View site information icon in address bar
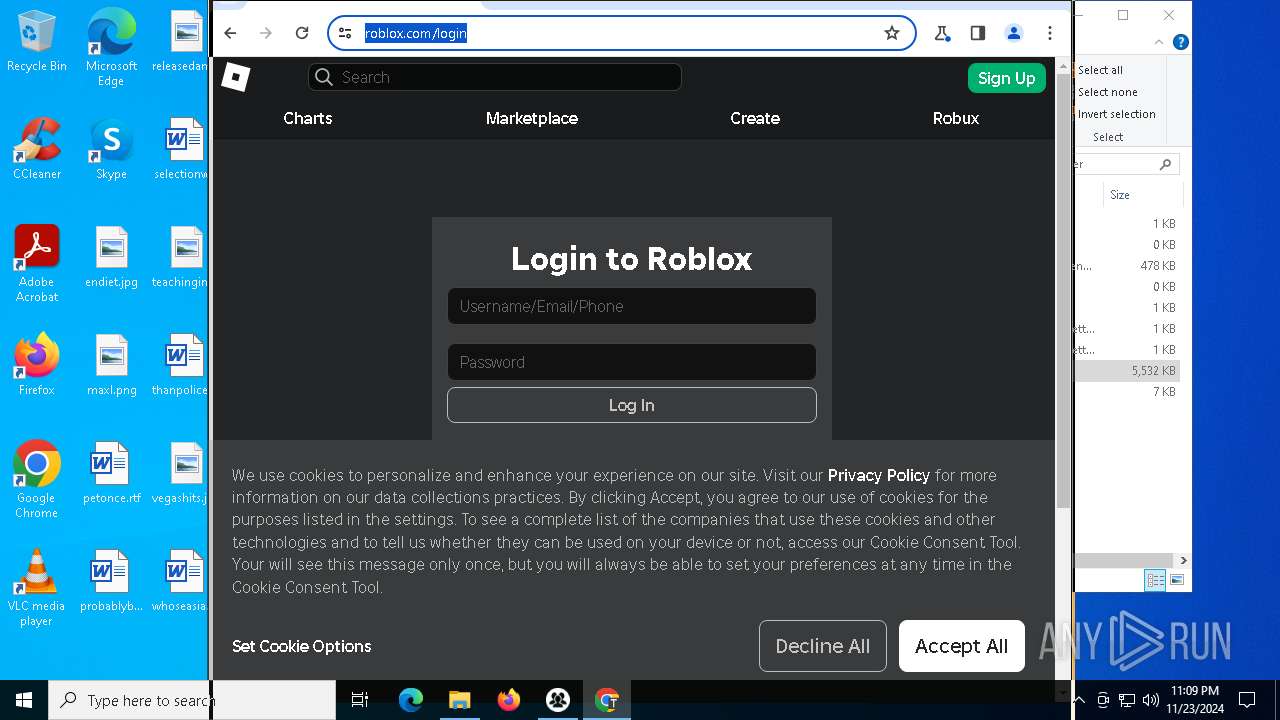Viewport: 1280px width, 720px height. (345, 33)
